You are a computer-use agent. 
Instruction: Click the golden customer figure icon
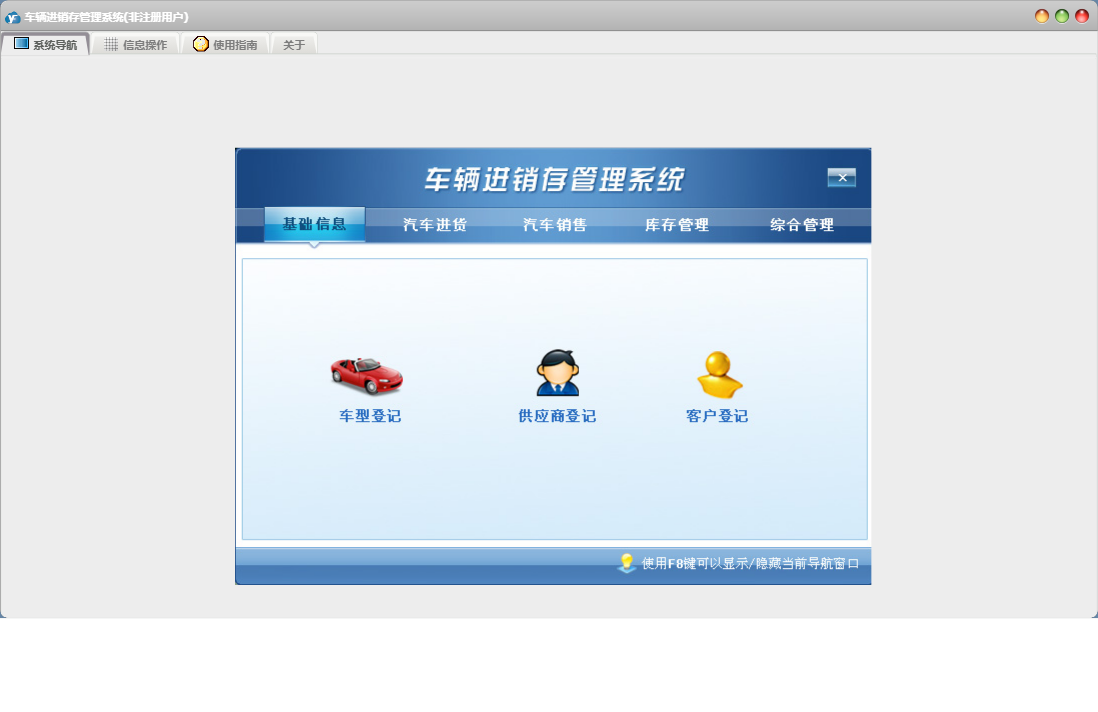[x=719, y=375]
